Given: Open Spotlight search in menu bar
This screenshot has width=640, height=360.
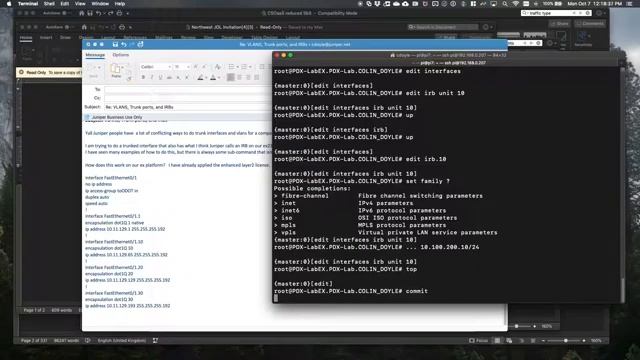Looking at the screenshot, I should coord(505,4).
